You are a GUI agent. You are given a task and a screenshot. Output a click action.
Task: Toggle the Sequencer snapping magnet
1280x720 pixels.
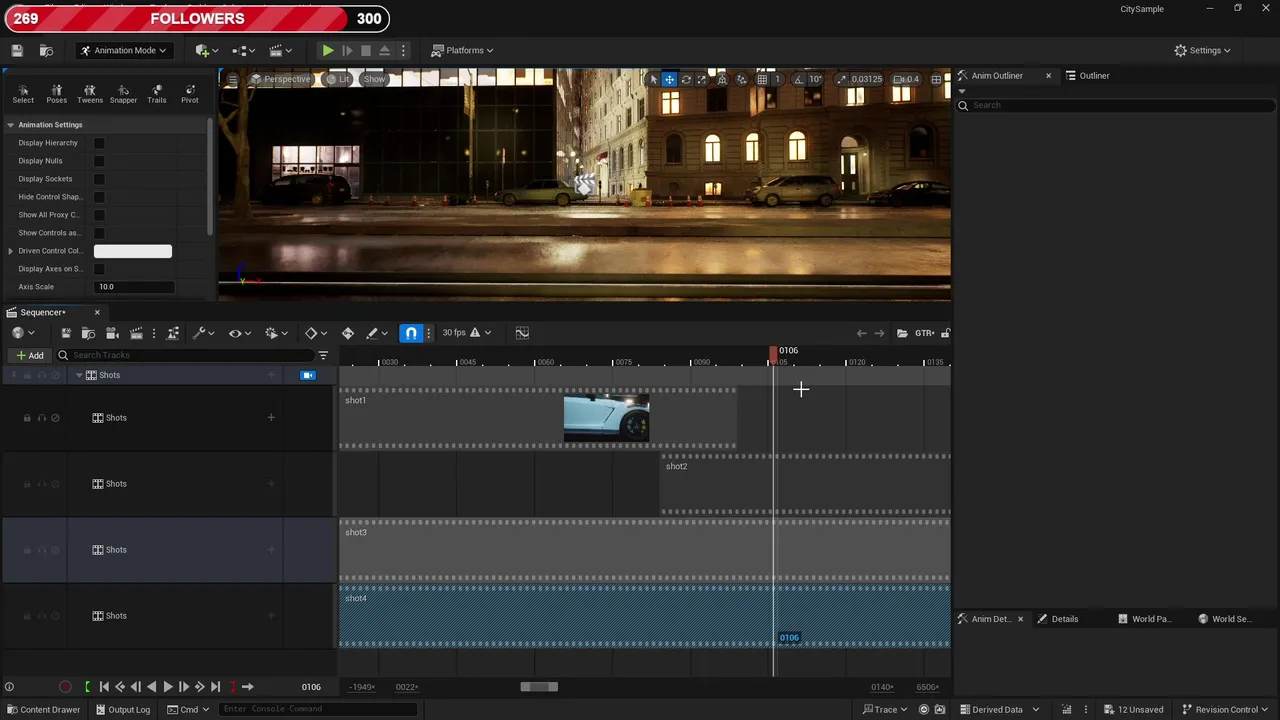[x=411, y=333]
